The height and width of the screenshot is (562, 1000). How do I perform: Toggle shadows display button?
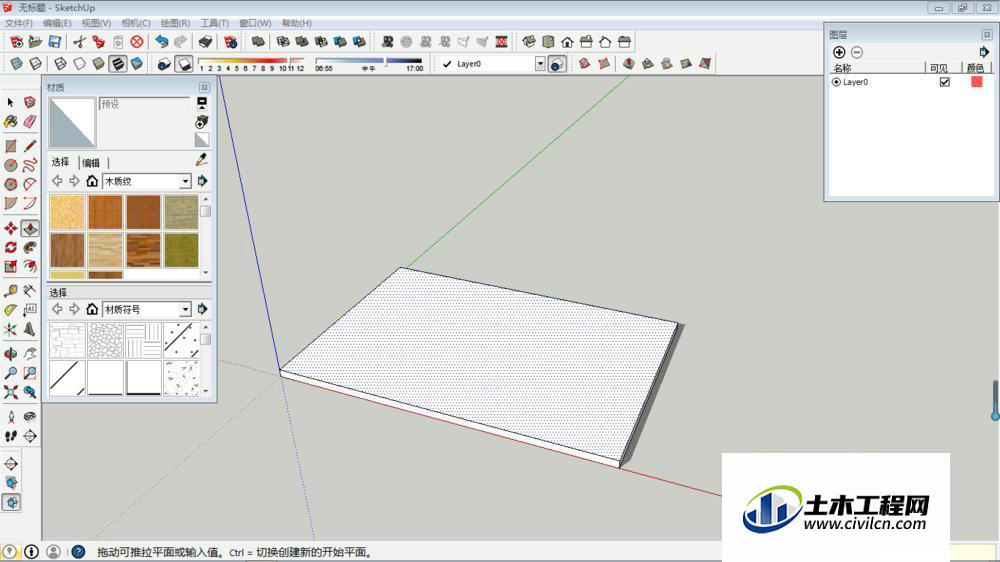(184, 64)
